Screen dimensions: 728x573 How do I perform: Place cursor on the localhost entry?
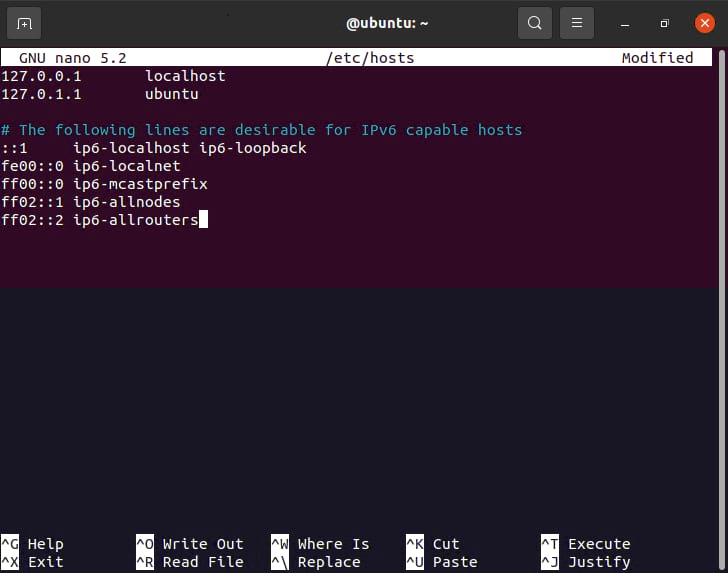click(185, 76)
